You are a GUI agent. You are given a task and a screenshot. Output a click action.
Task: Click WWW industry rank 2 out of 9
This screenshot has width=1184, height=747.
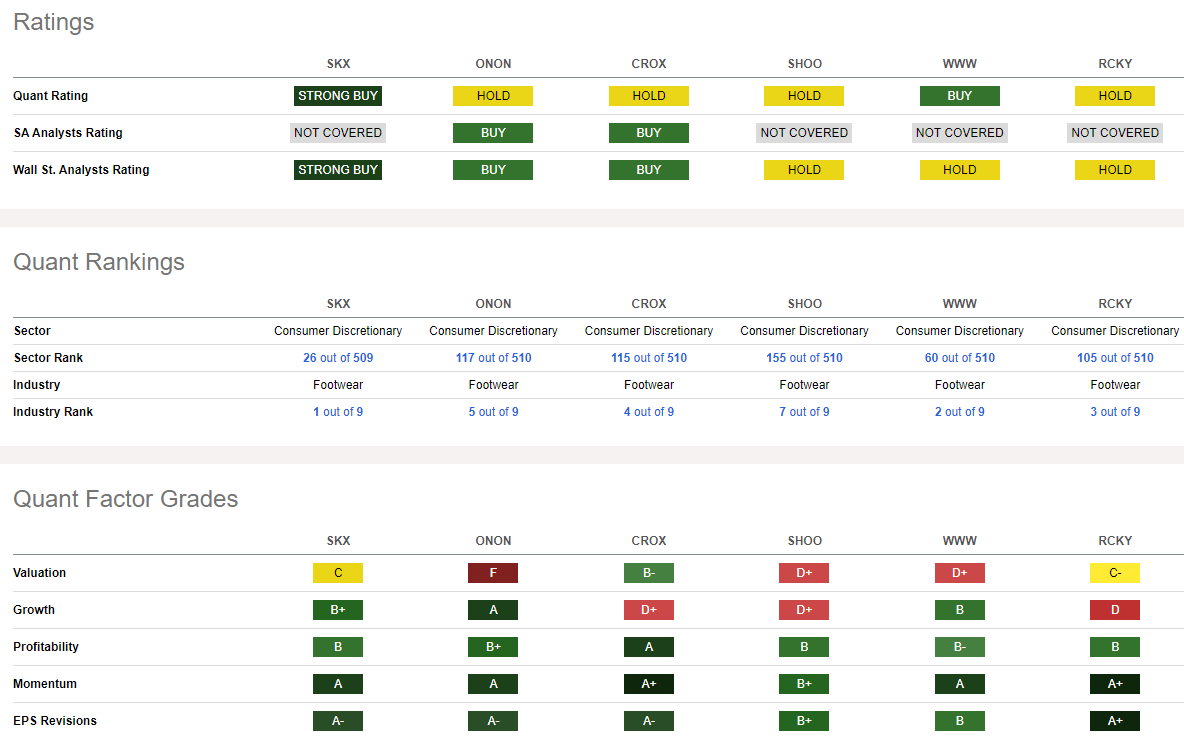959,412
